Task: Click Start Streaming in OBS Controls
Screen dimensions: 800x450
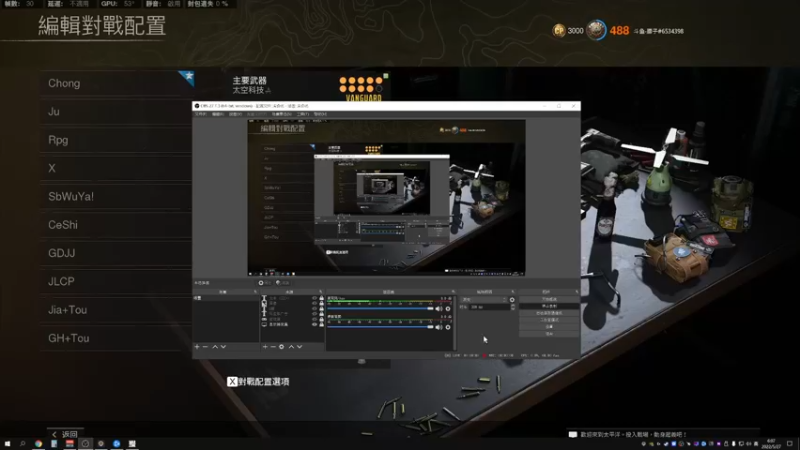Action: point(549,299)
